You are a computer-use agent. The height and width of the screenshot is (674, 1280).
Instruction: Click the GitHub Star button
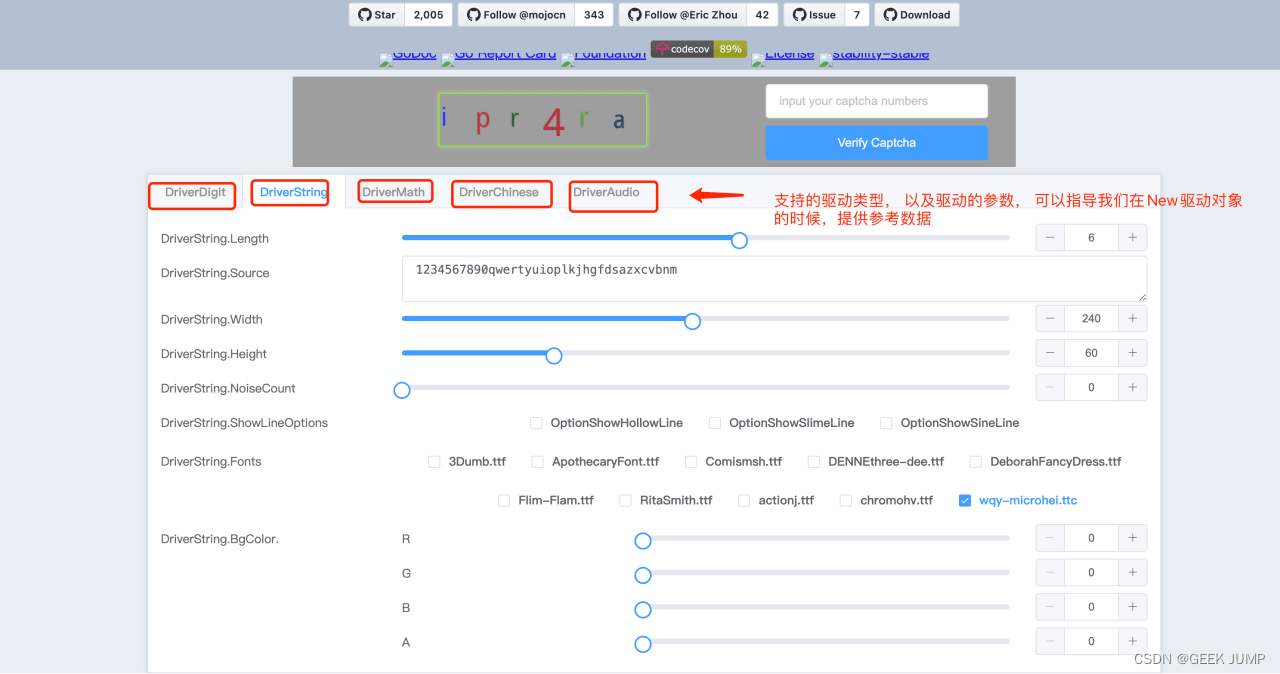click(x=377, y=15)
